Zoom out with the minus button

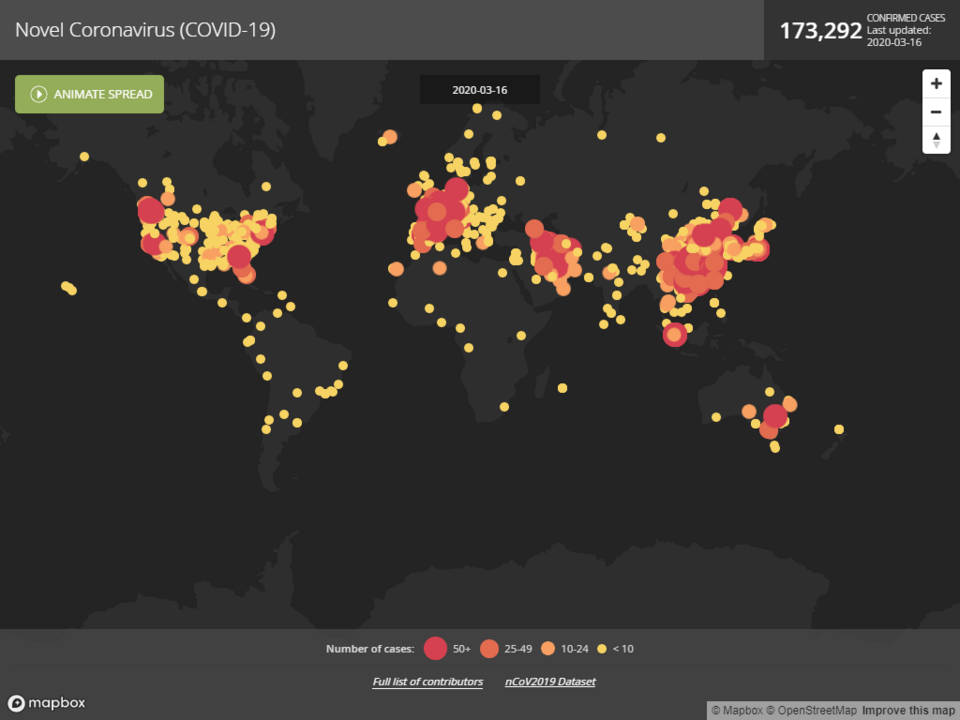[x=936, y=111]
